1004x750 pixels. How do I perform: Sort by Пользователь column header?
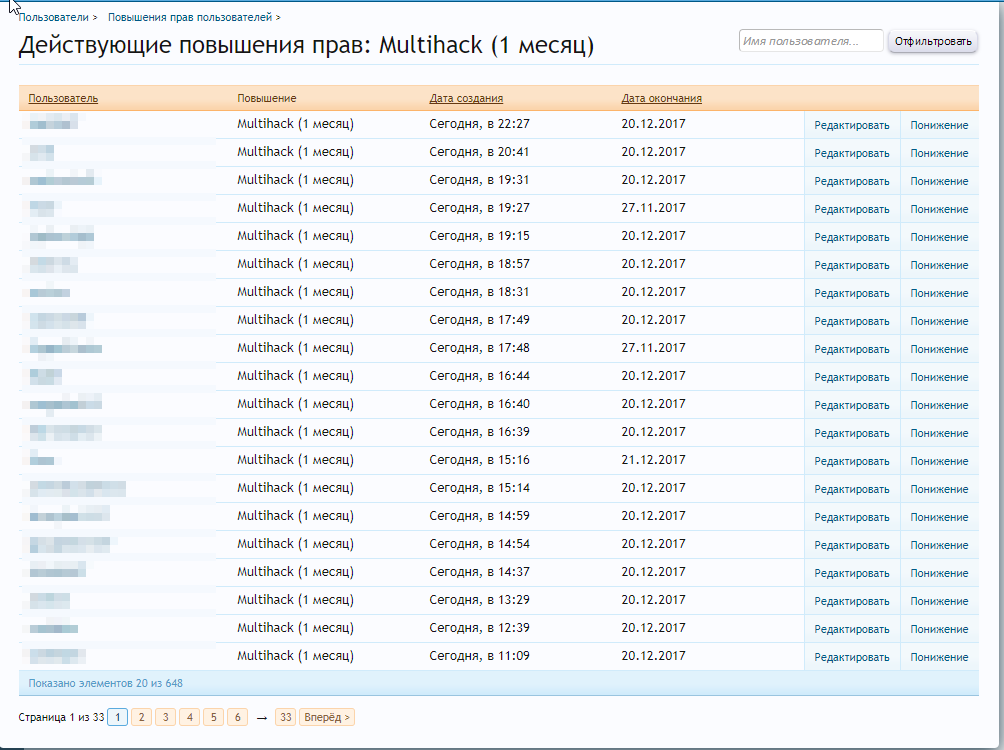[63, 99]
